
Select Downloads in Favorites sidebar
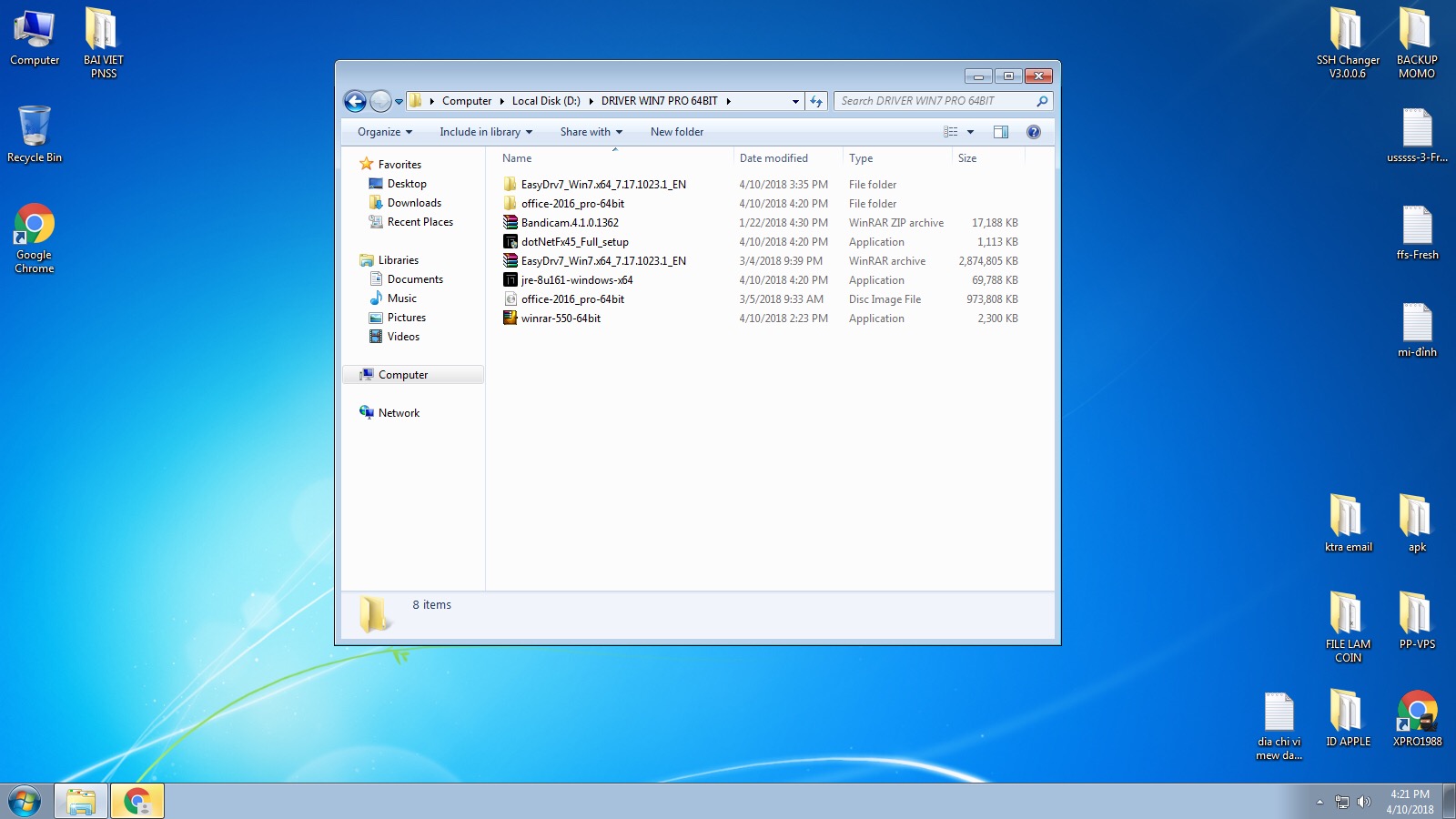(x=414, y=203)
